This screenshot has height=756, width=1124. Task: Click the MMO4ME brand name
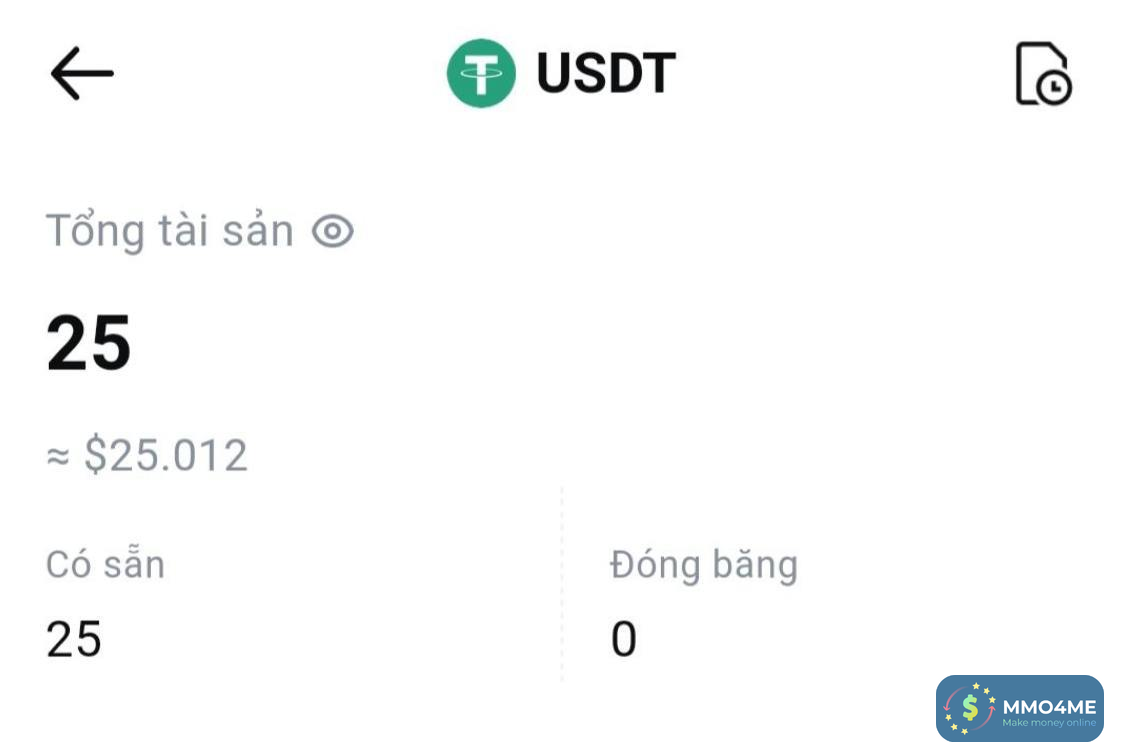(x=1049, y=705)
